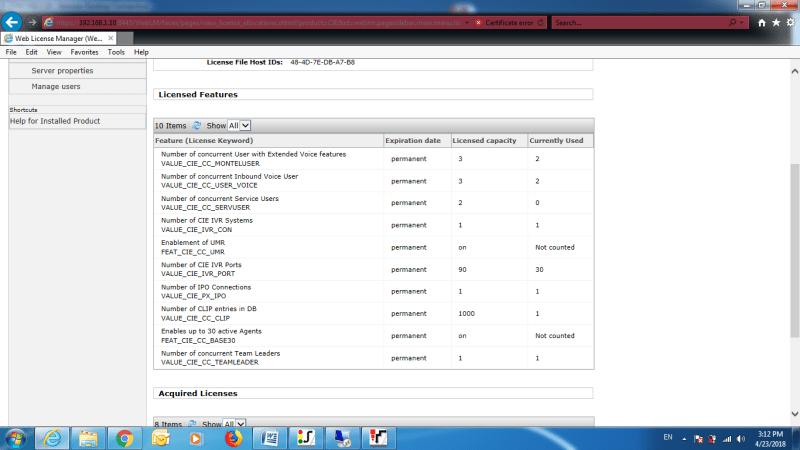
Task: Select FEAT_CIE_CC_BASE30 keyword text
Action: [198, 340]
